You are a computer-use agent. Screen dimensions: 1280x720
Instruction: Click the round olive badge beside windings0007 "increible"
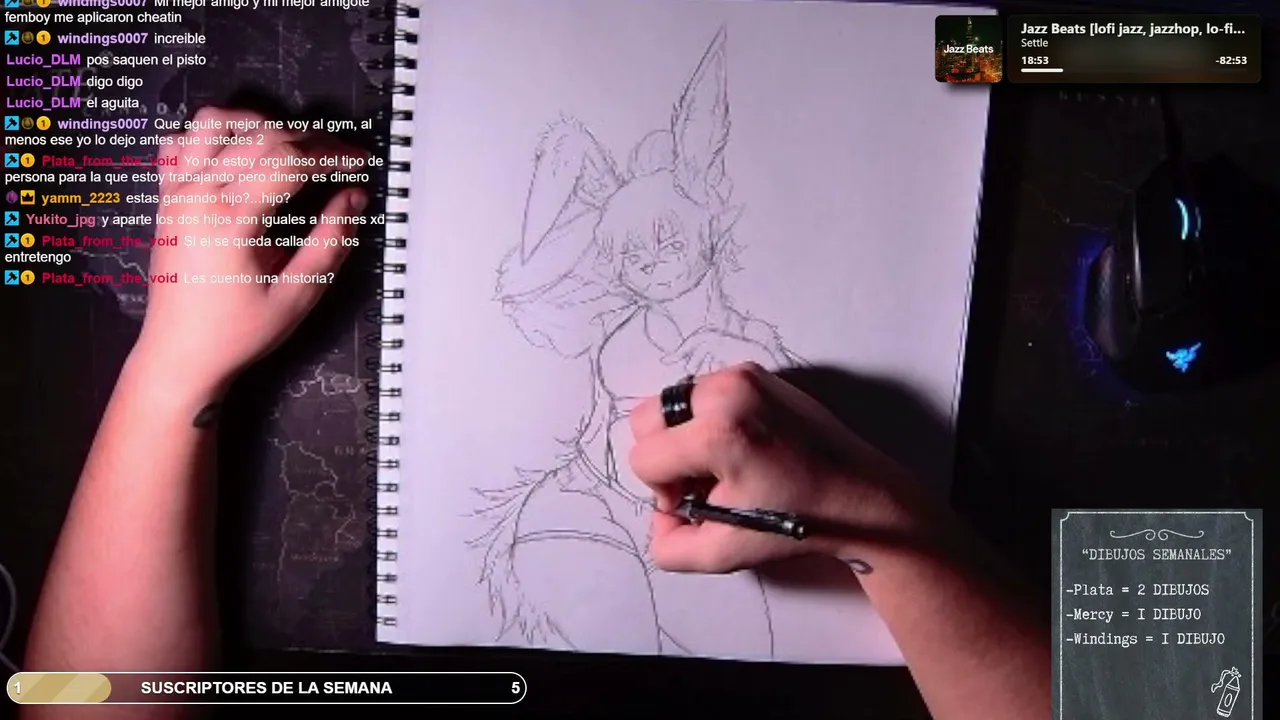coord(28,38)
